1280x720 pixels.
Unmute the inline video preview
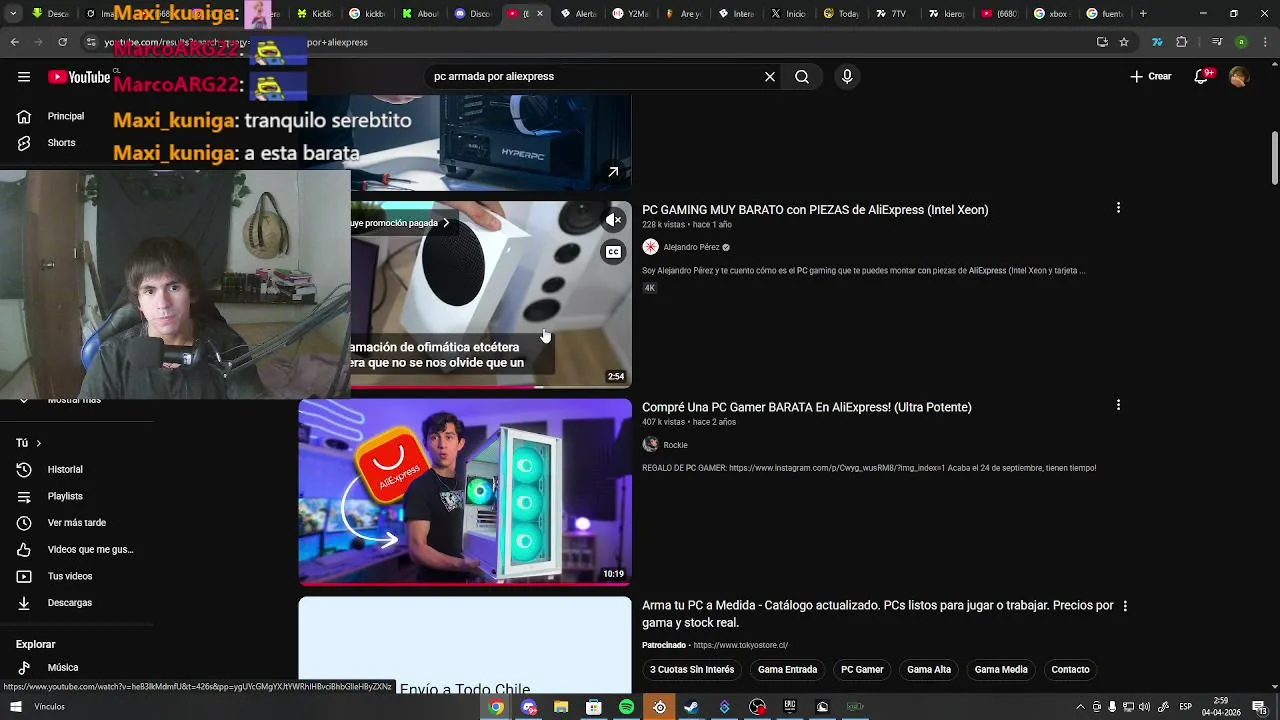614,220
